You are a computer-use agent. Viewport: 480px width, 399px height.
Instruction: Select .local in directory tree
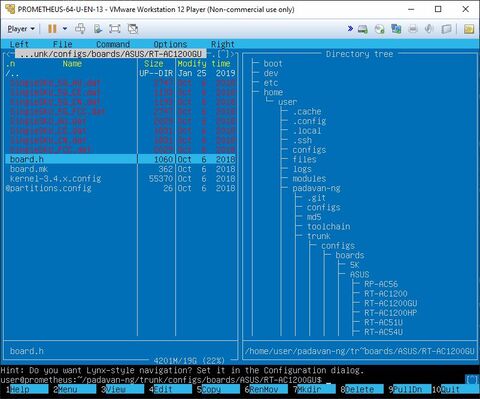pos(307,131)
